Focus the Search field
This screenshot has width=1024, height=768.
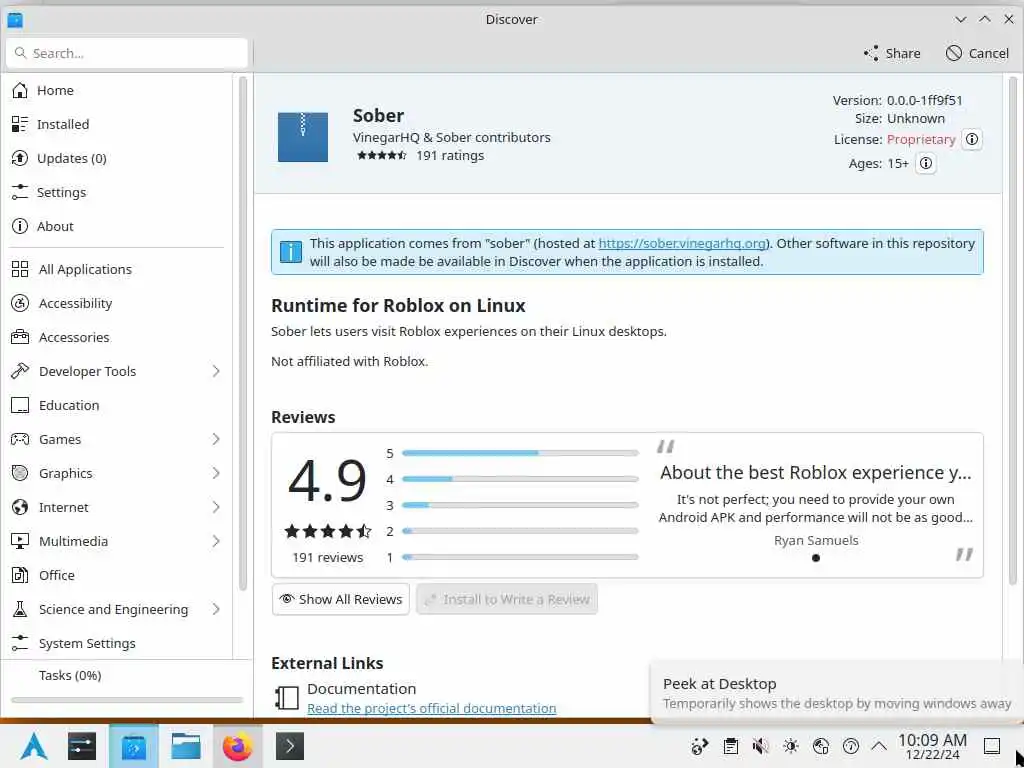[x=127, y=54]
